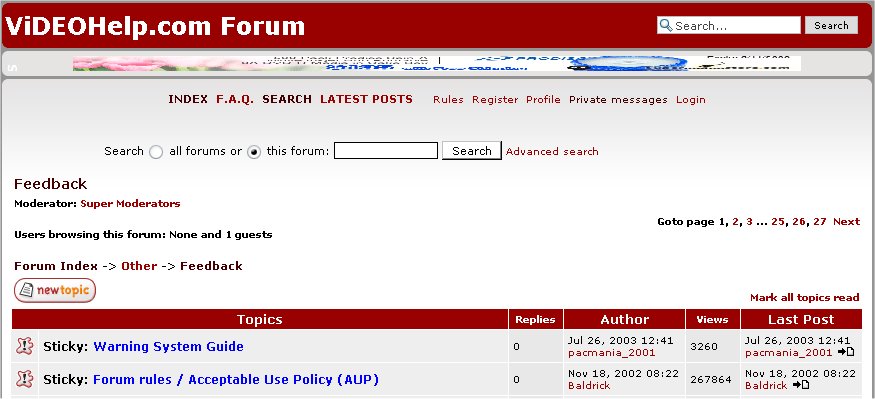Click the sticky icon beside Warning System Guide
The image size is (875, 399).
tap(25, 347)
